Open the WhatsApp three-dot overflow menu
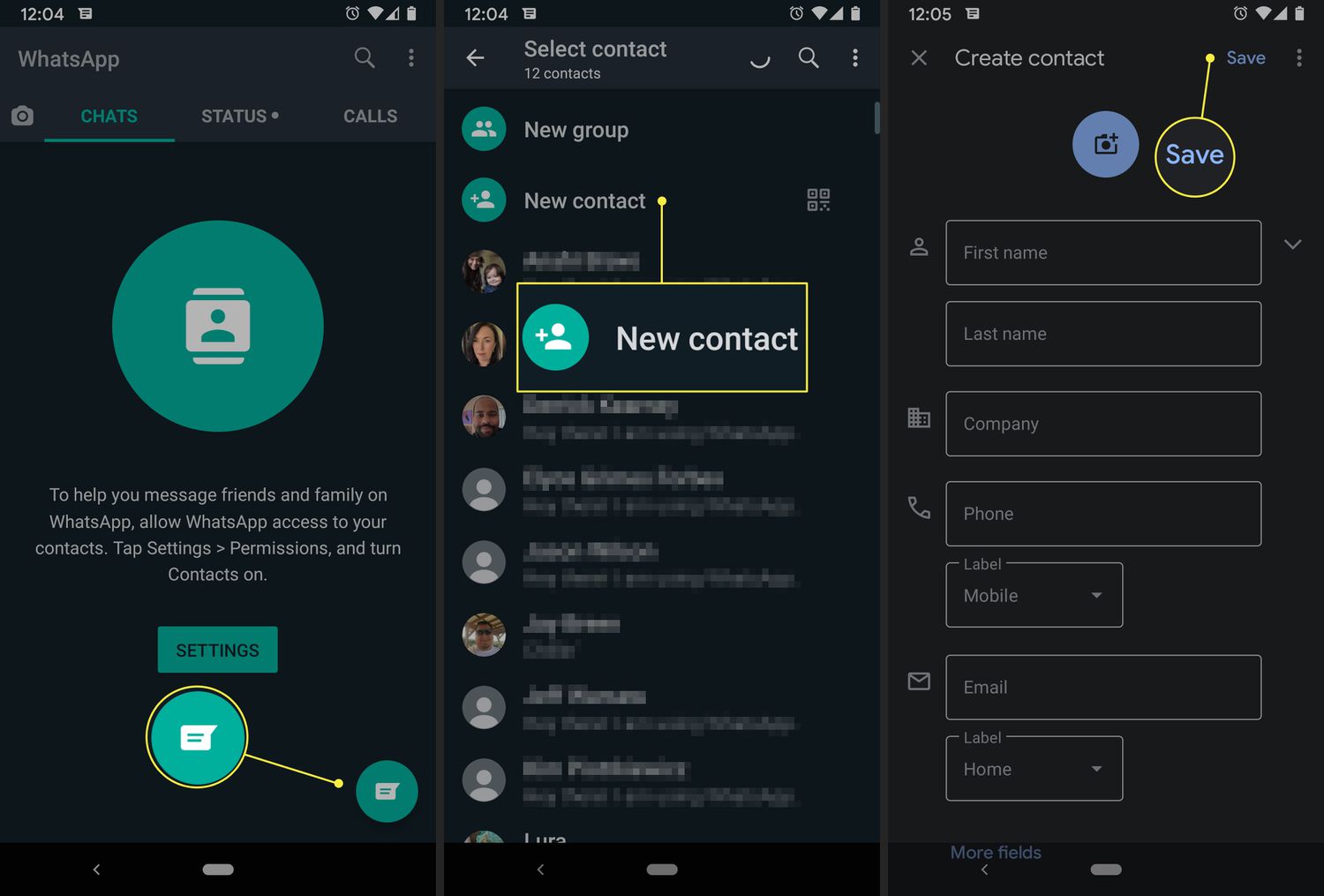Screen dimensions: 1324x896 (x=411, y=58)
